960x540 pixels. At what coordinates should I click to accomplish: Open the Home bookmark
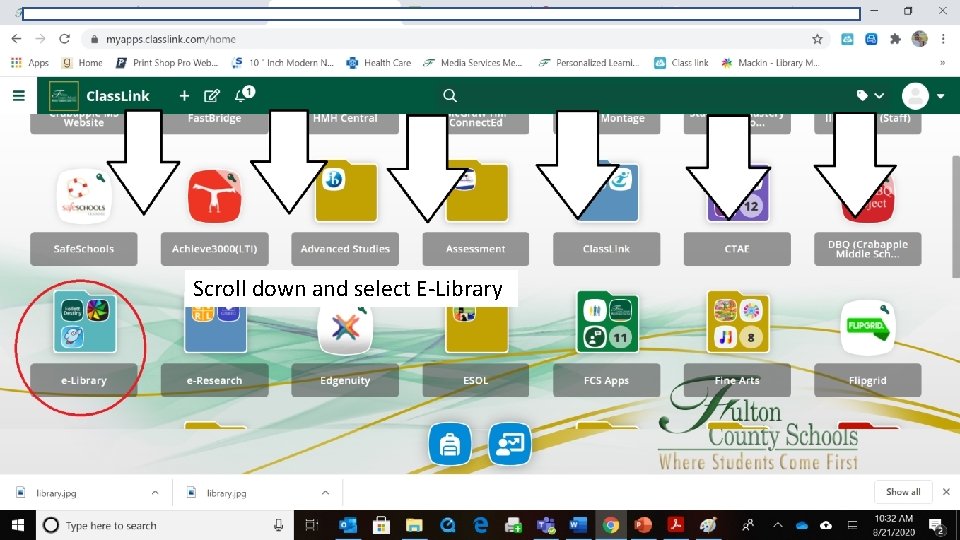tap(83, 62)
